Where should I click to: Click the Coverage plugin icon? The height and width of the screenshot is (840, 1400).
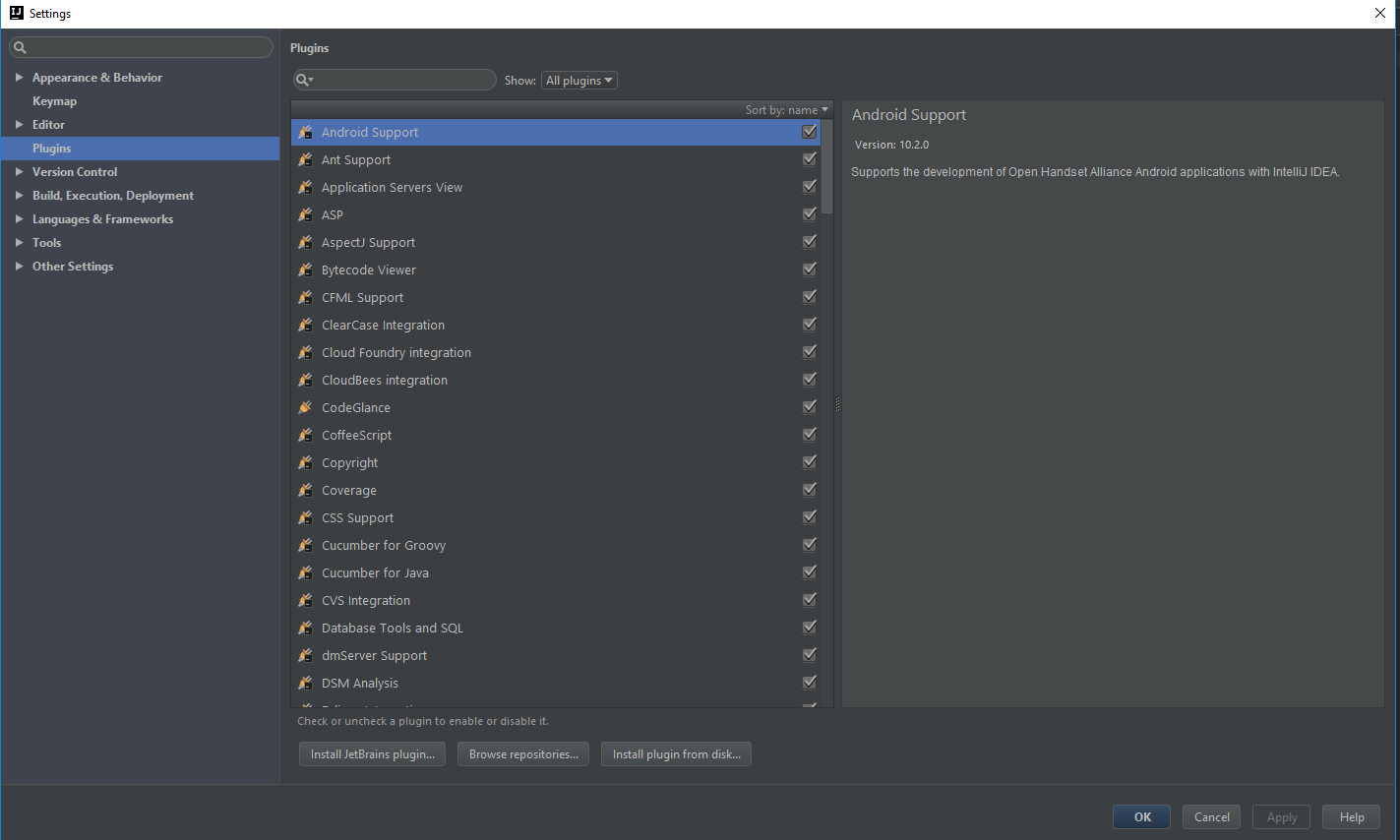pyautogui.click(x=306, y=489)
